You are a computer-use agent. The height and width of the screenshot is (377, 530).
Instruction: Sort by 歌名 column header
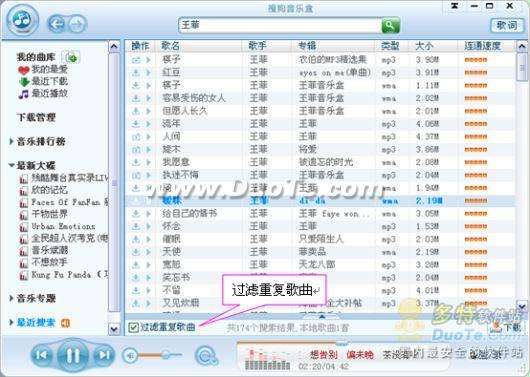171,46
